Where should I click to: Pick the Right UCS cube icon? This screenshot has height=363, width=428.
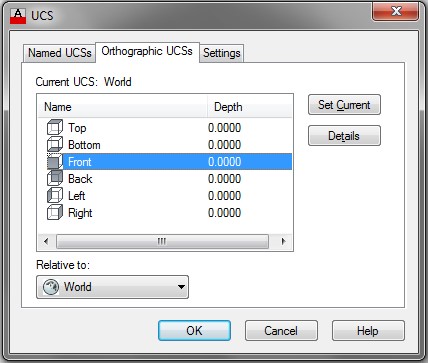click(x=55, y=213)
